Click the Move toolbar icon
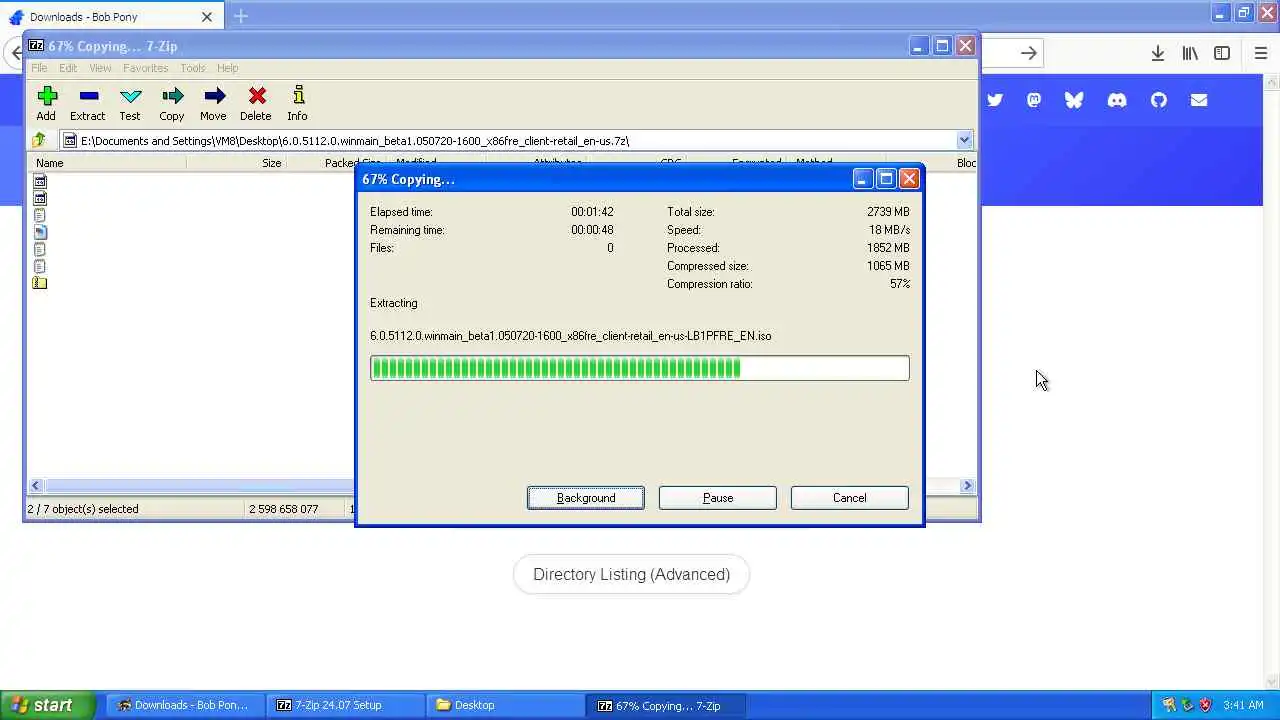This screenshot has width=1280, height=720. click(x=214, y=96)
